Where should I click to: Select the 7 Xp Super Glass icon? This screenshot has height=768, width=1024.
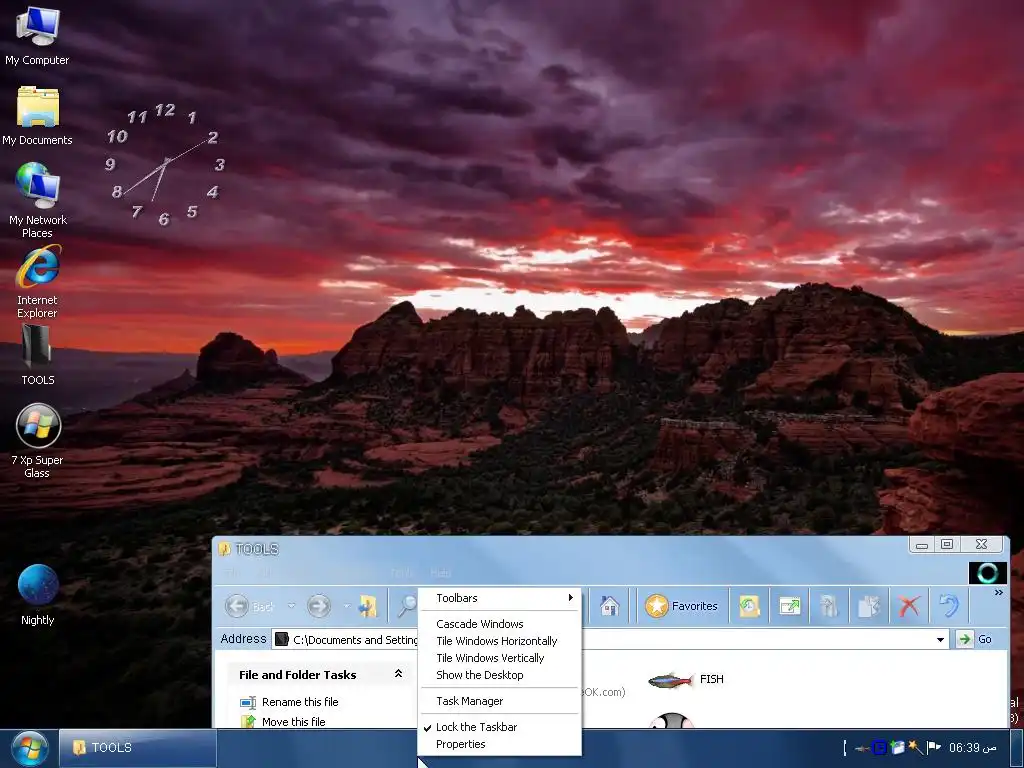tap(37, 441)
